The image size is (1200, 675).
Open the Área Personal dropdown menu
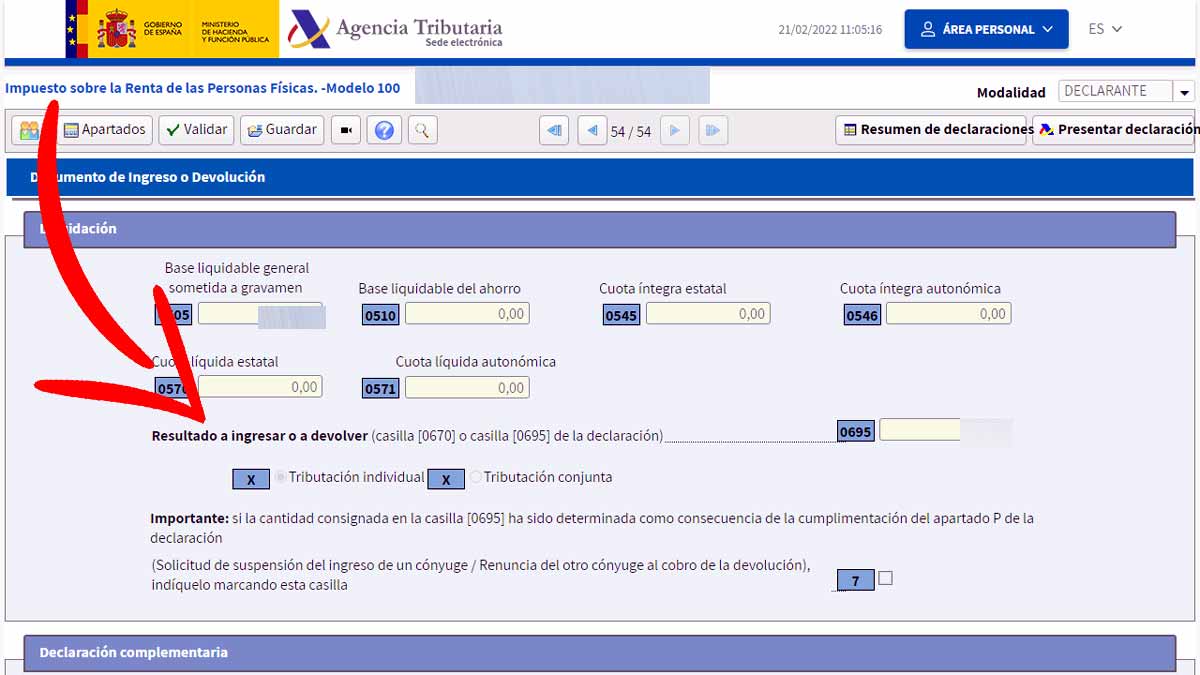click(x=986, y=30)
